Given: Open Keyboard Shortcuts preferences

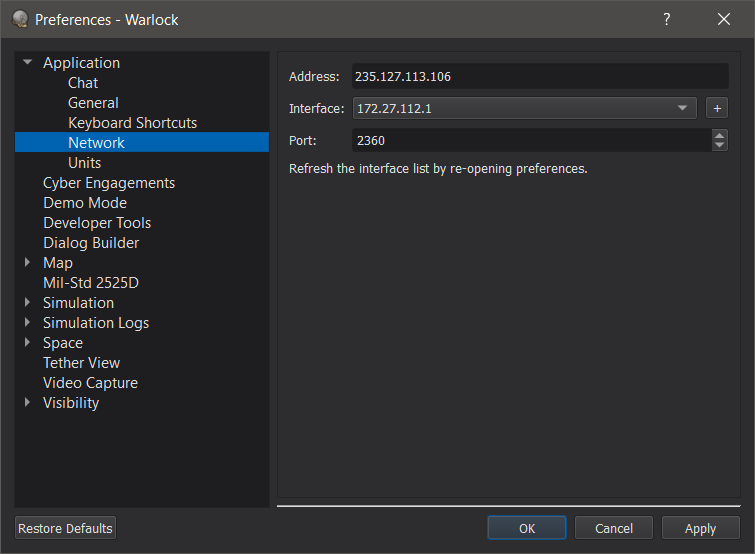Looking at the screenshot, I should pos(132,123).
